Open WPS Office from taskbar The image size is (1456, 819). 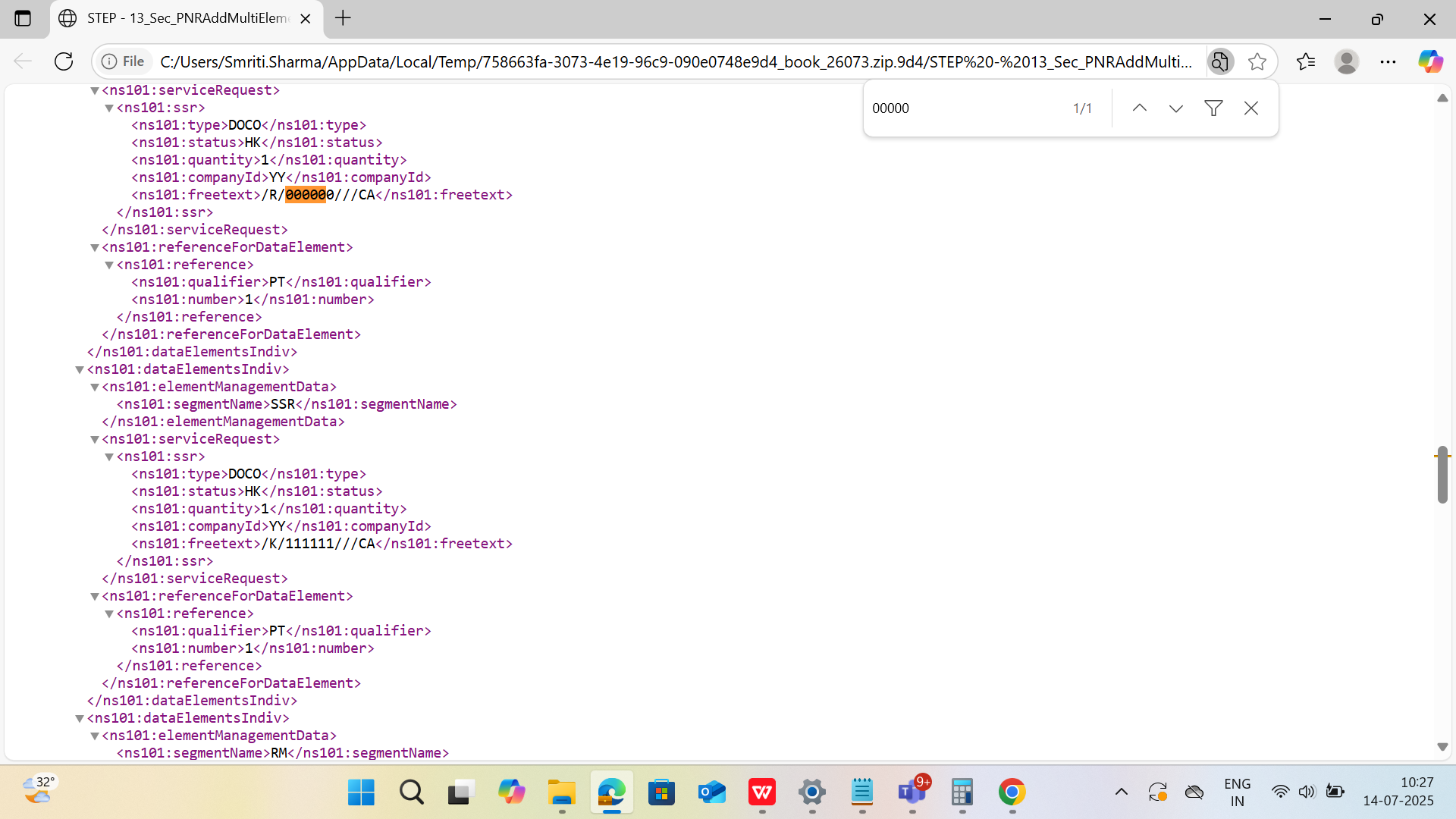click(761, 792)
